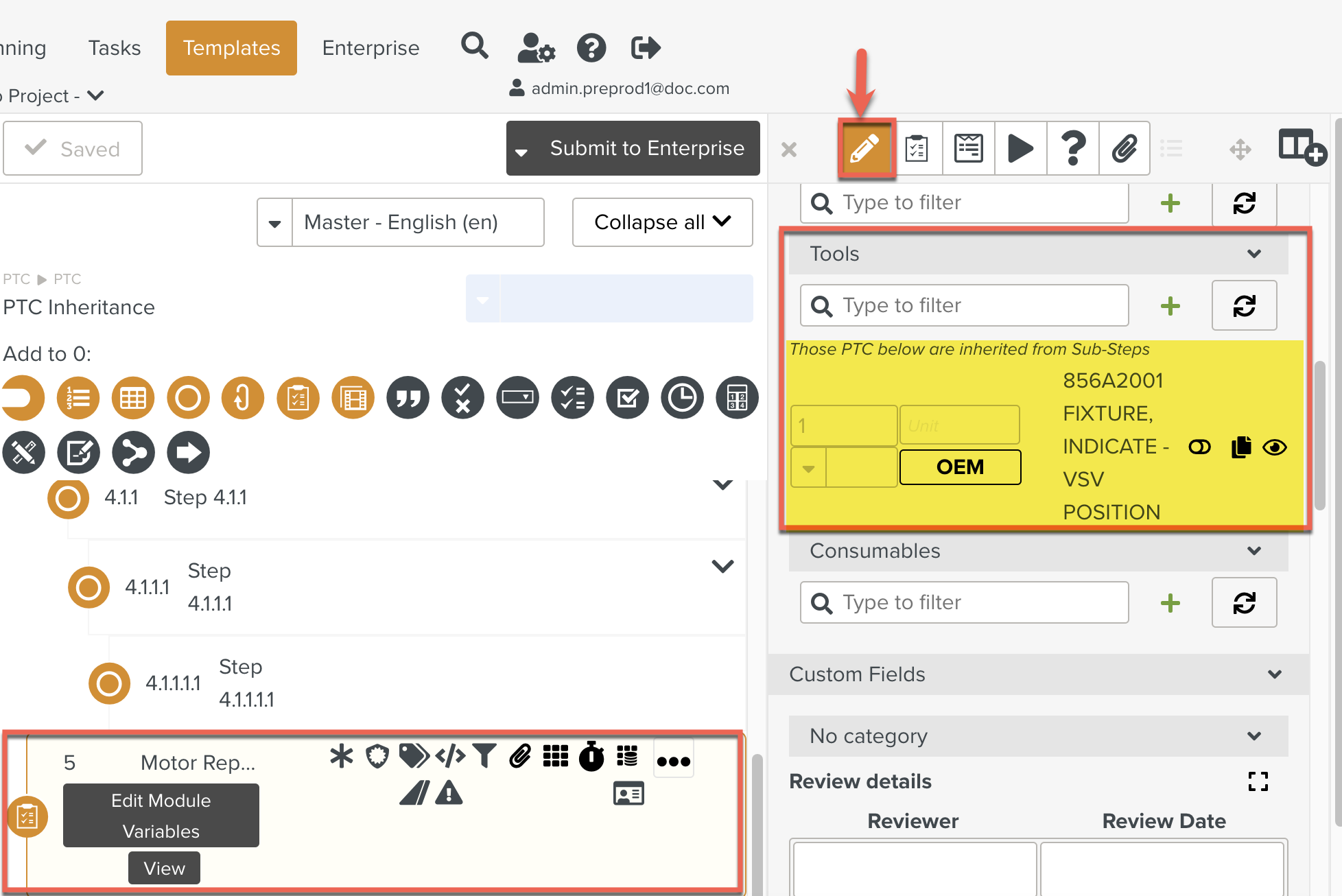Add a stopwatch timer to Motor Rep step
1342x896 pixels.
coord(591,757)
